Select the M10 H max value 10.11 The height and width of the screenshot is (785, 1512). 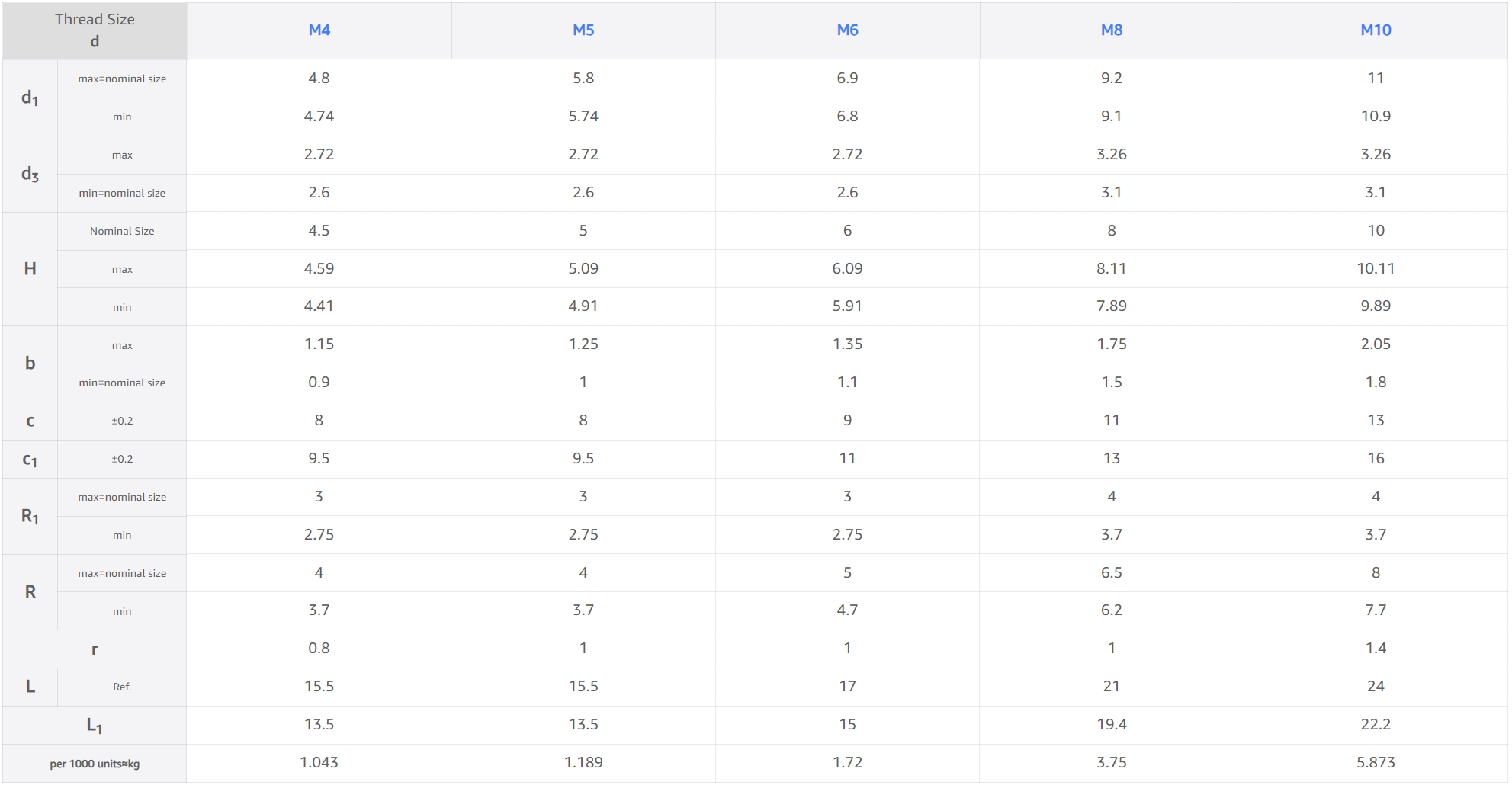(1376, 269)
